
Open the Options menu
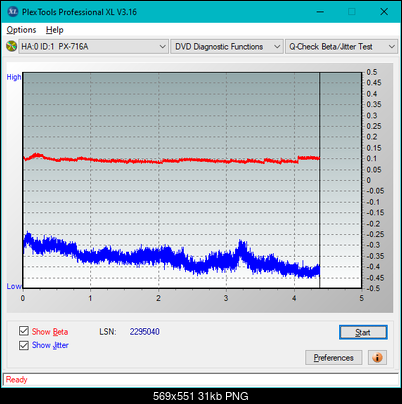[21, 30]
